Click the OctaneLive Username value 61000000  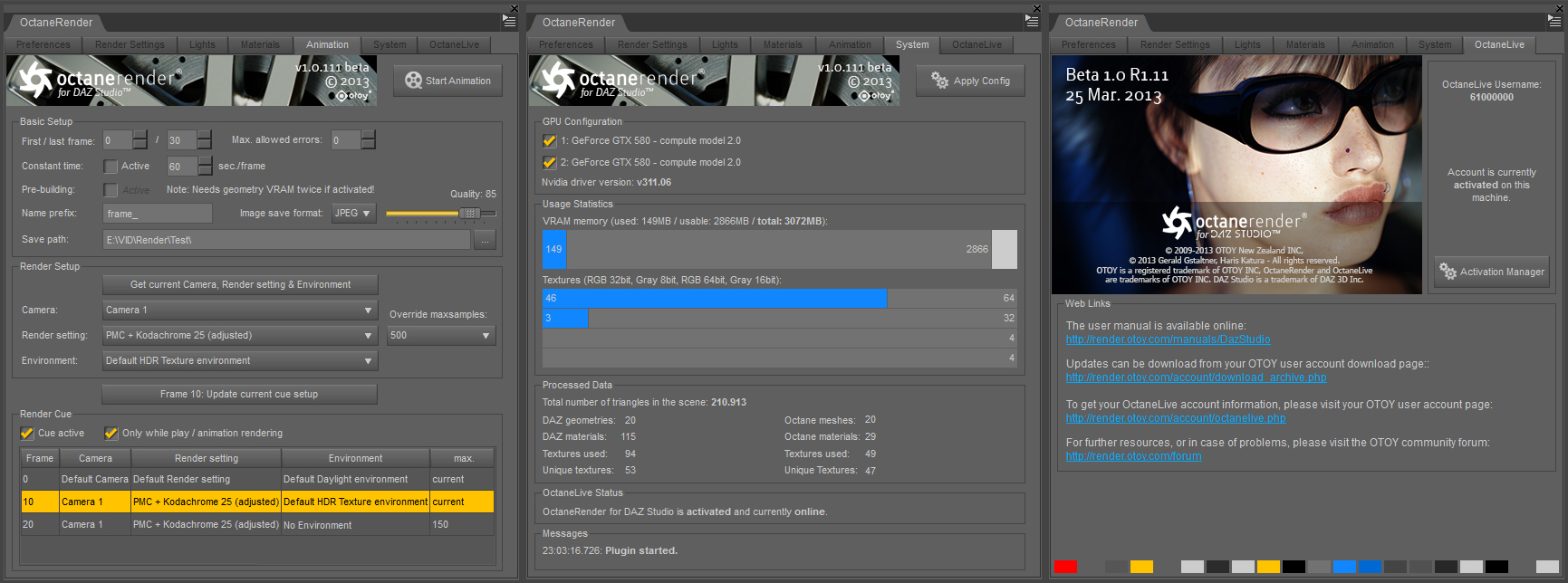(x=1491, y=97)
